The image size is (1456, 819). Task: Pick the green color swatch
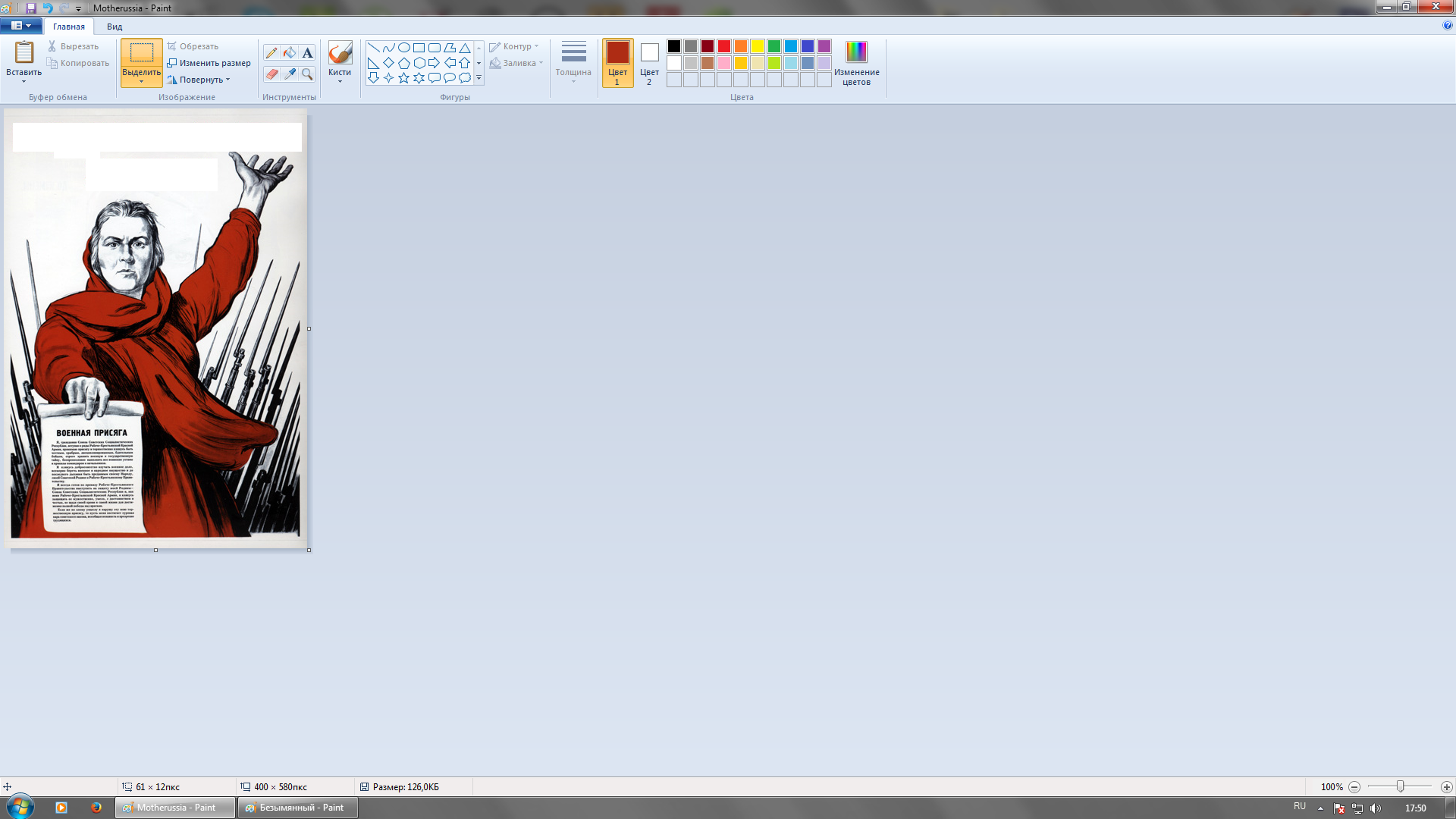[774, 46]
